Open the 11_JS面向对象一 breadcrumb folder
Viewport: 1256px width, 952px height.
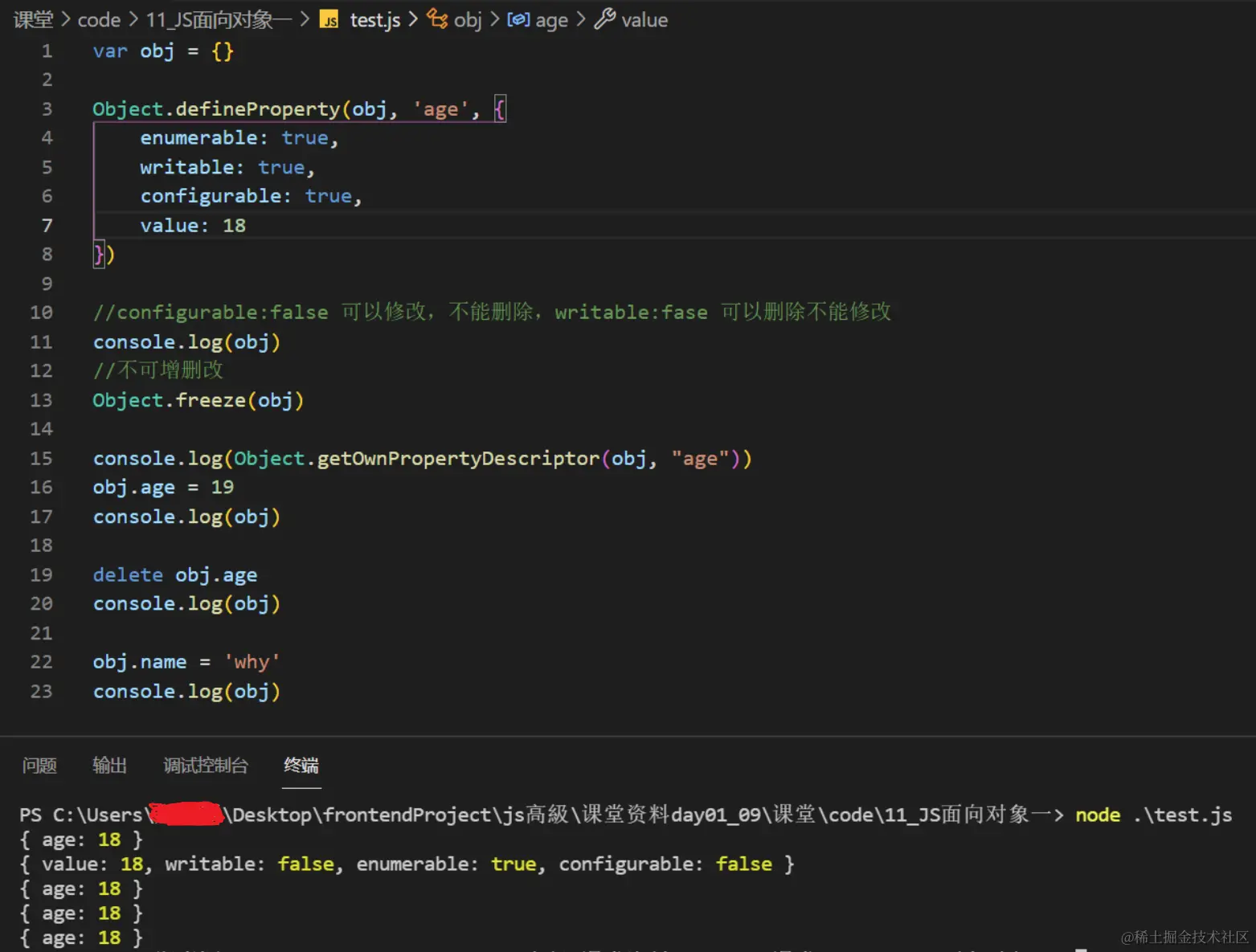(x=218, y=20)
